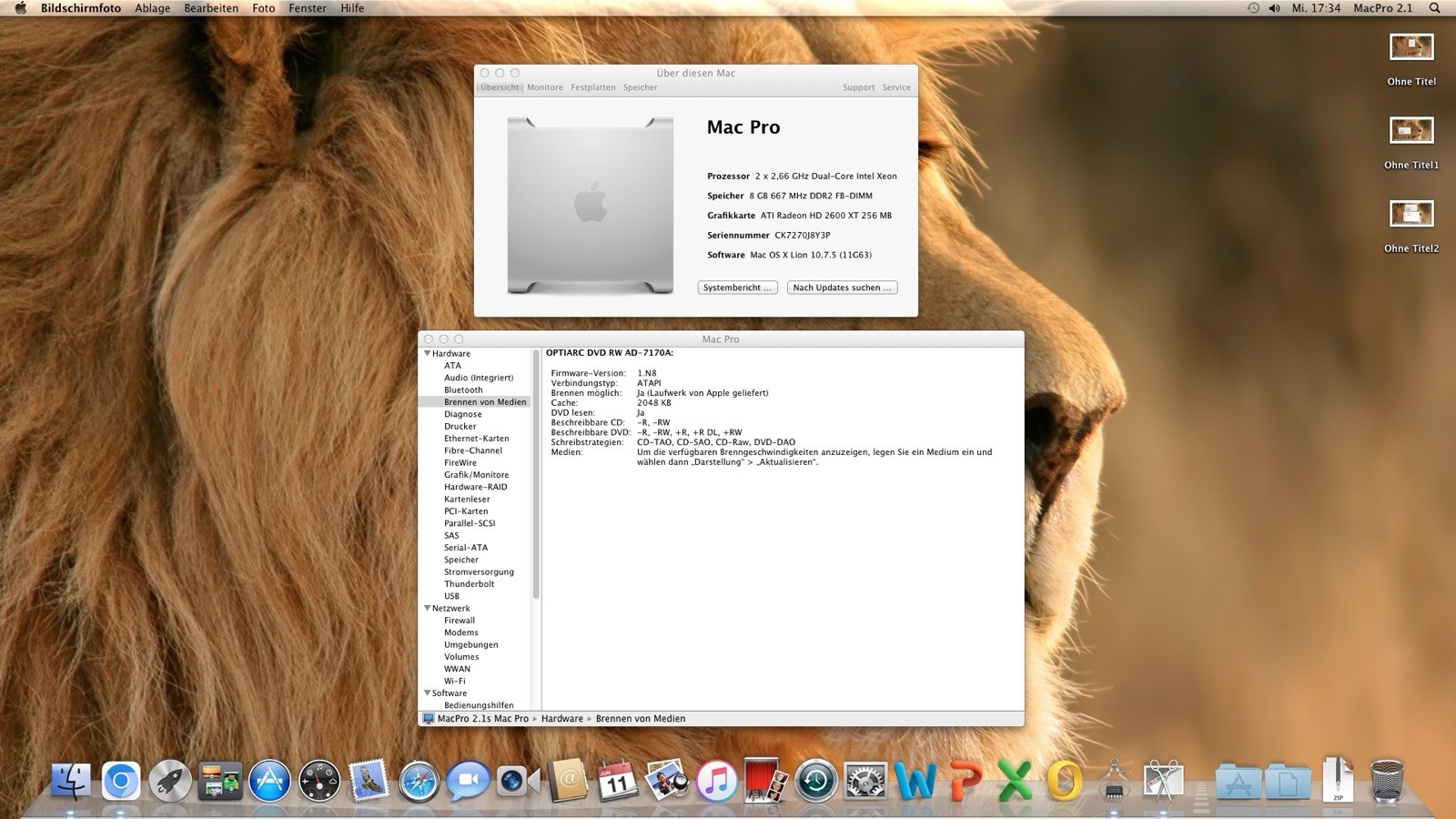The width and height of the screenshot is (1456, 819).
Task: Open the ZIP archive in dock
Action: click(x=1338, y=780)
